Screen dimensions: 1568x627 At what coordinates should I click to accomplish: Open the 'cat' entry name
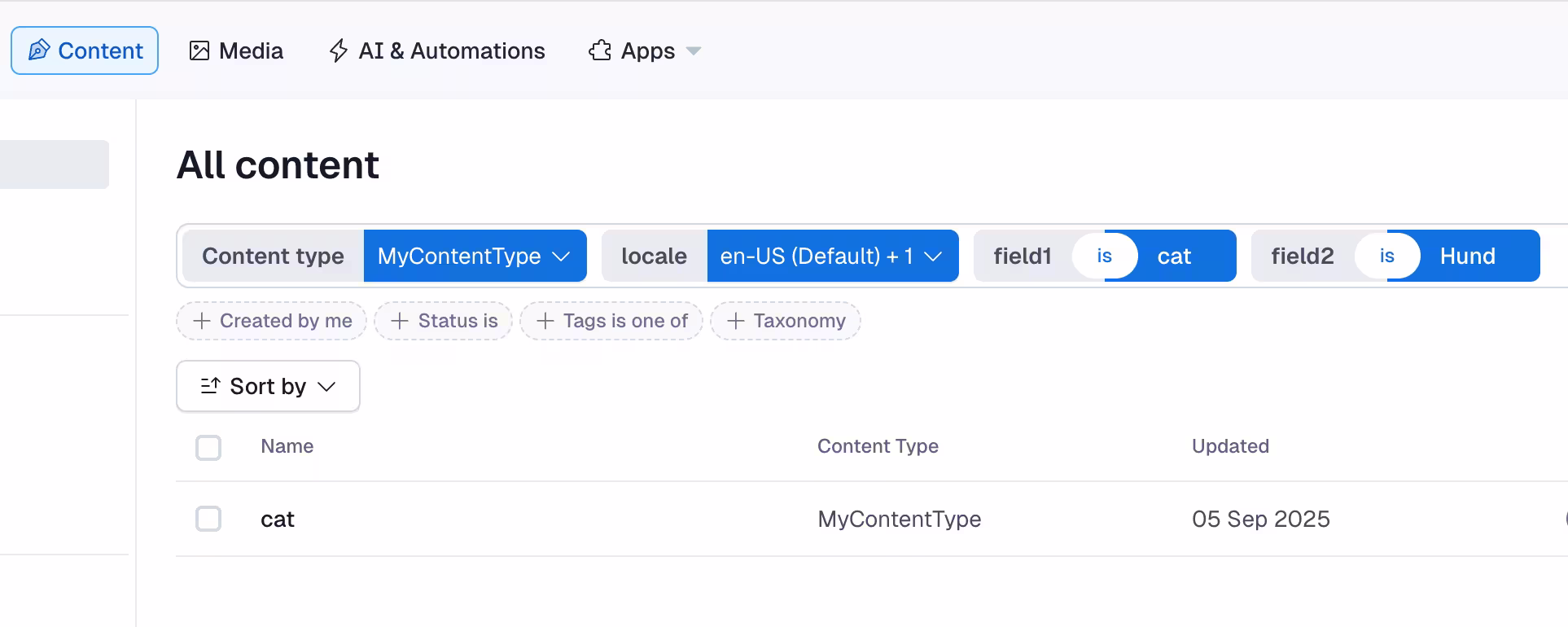pos(278,520)
